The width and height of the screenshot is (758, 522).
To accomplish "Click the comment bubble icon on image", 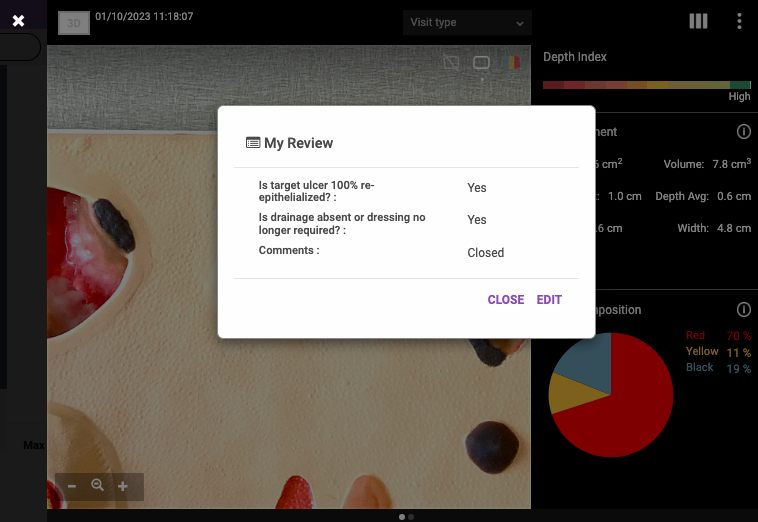I will pos(481,63).
